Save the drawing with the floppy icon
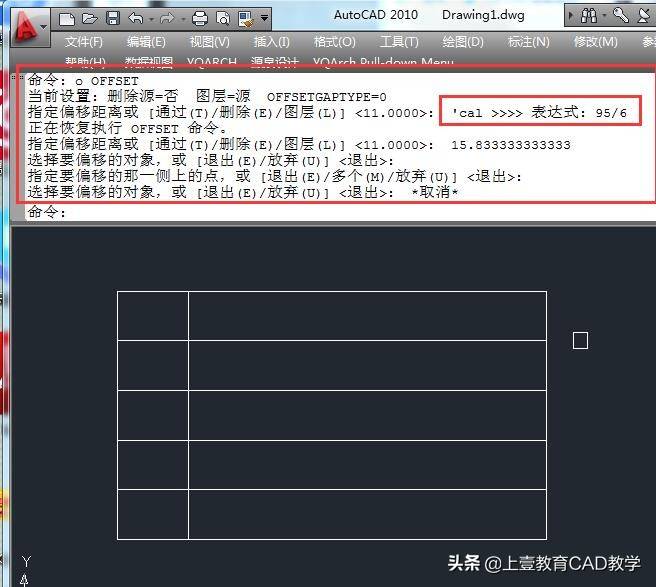656x587 pixels. point(113,18)
